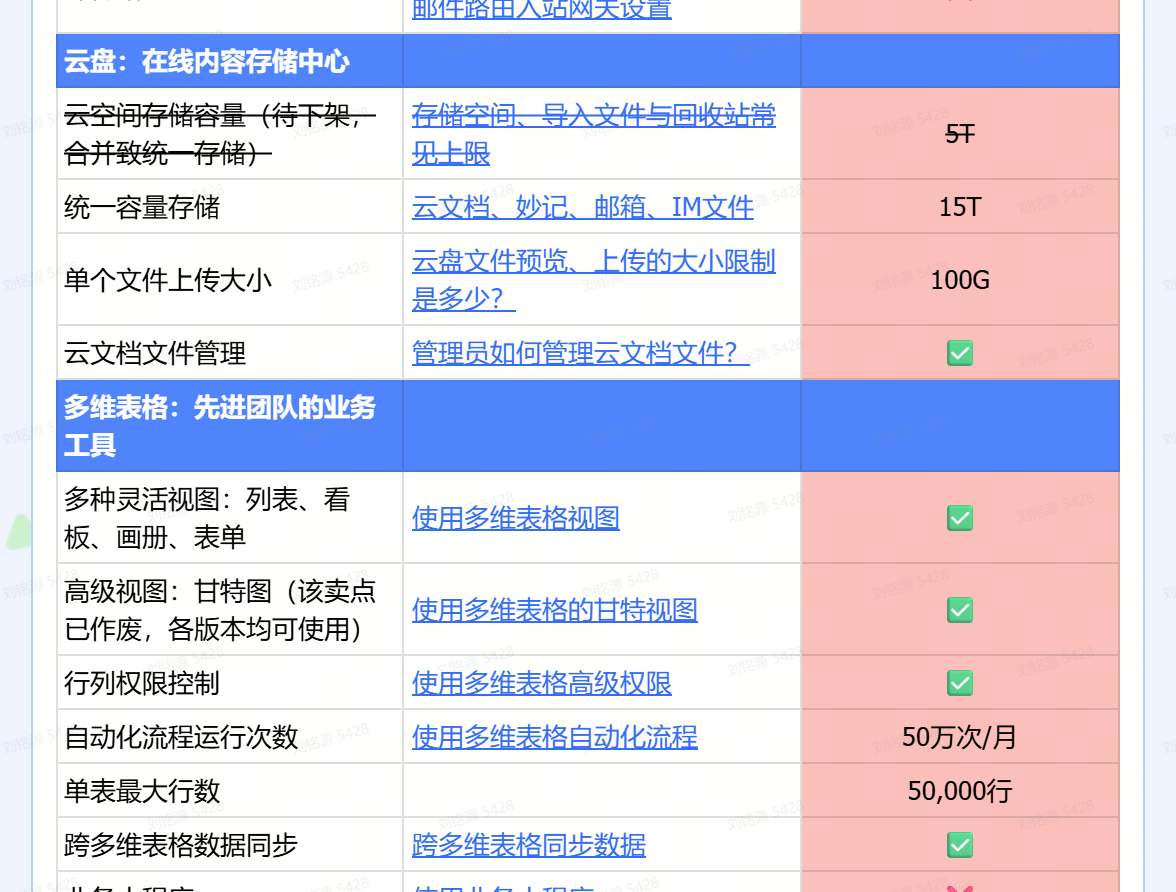Select the 多种灵活视图：列表、看板 cell
1176x892 pixels.
point(230,518)
